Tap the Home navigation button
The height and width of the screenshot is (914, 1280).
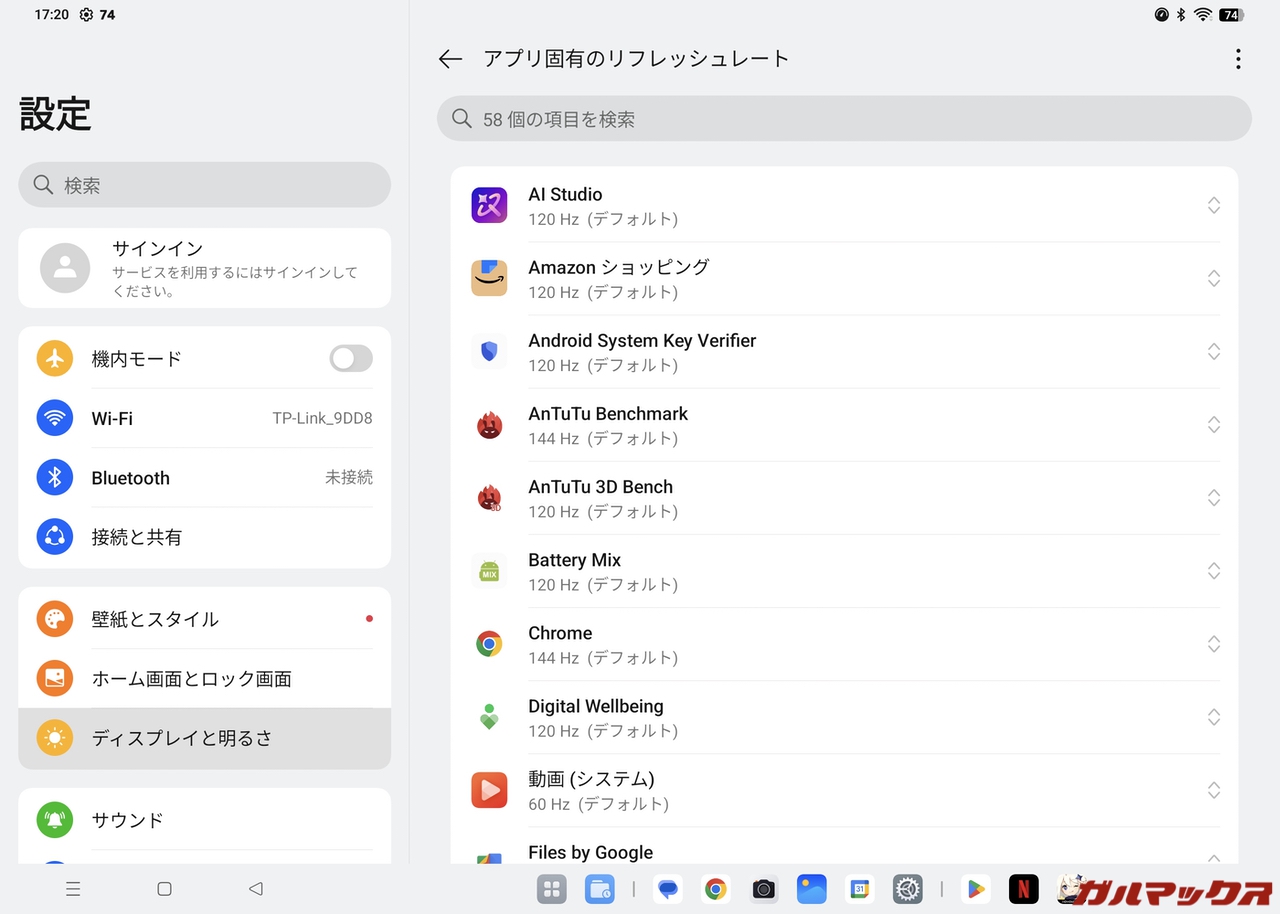click(165, 888)
